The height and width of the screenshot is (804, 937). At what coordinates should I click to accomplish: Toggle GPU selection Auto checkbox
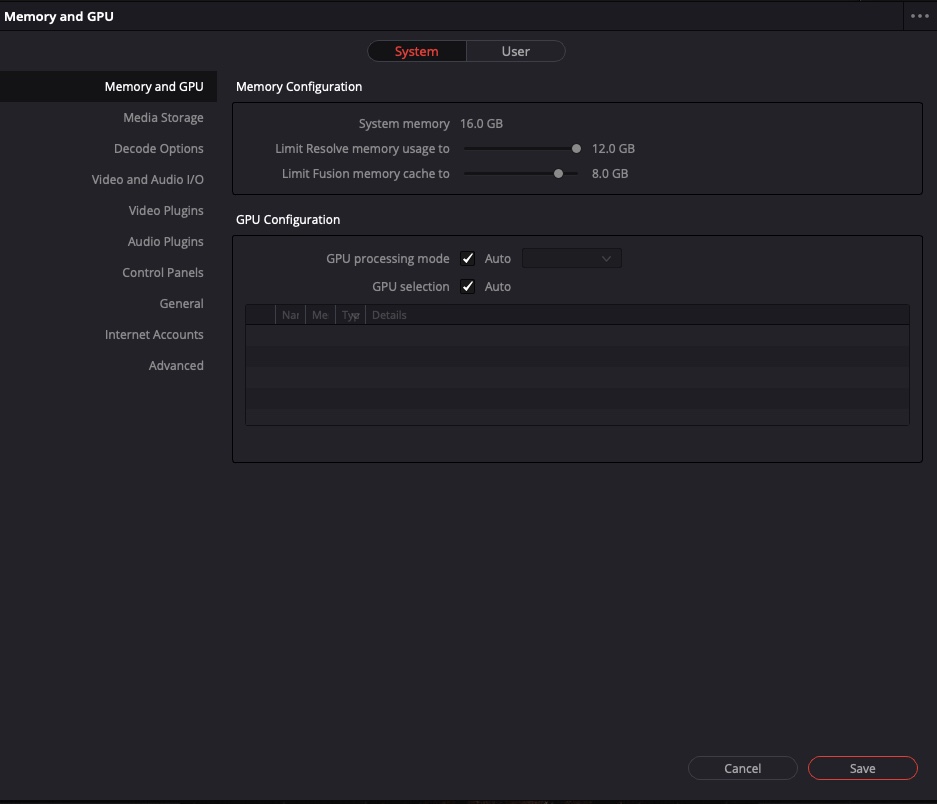pyautogui.click(x=467, y=287)
